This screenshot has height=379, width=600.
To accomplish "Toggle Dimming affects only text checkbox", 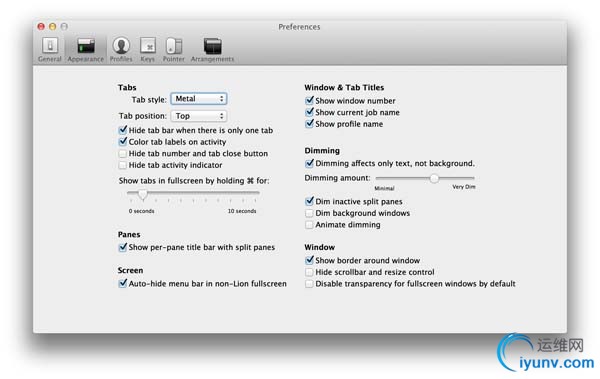I will 309,163.
